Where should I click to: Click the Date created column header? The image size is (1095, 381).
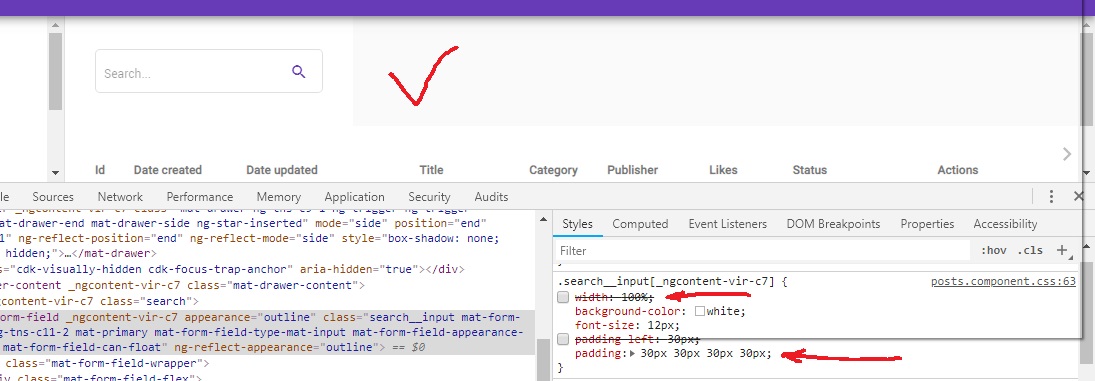pos(168,170)
